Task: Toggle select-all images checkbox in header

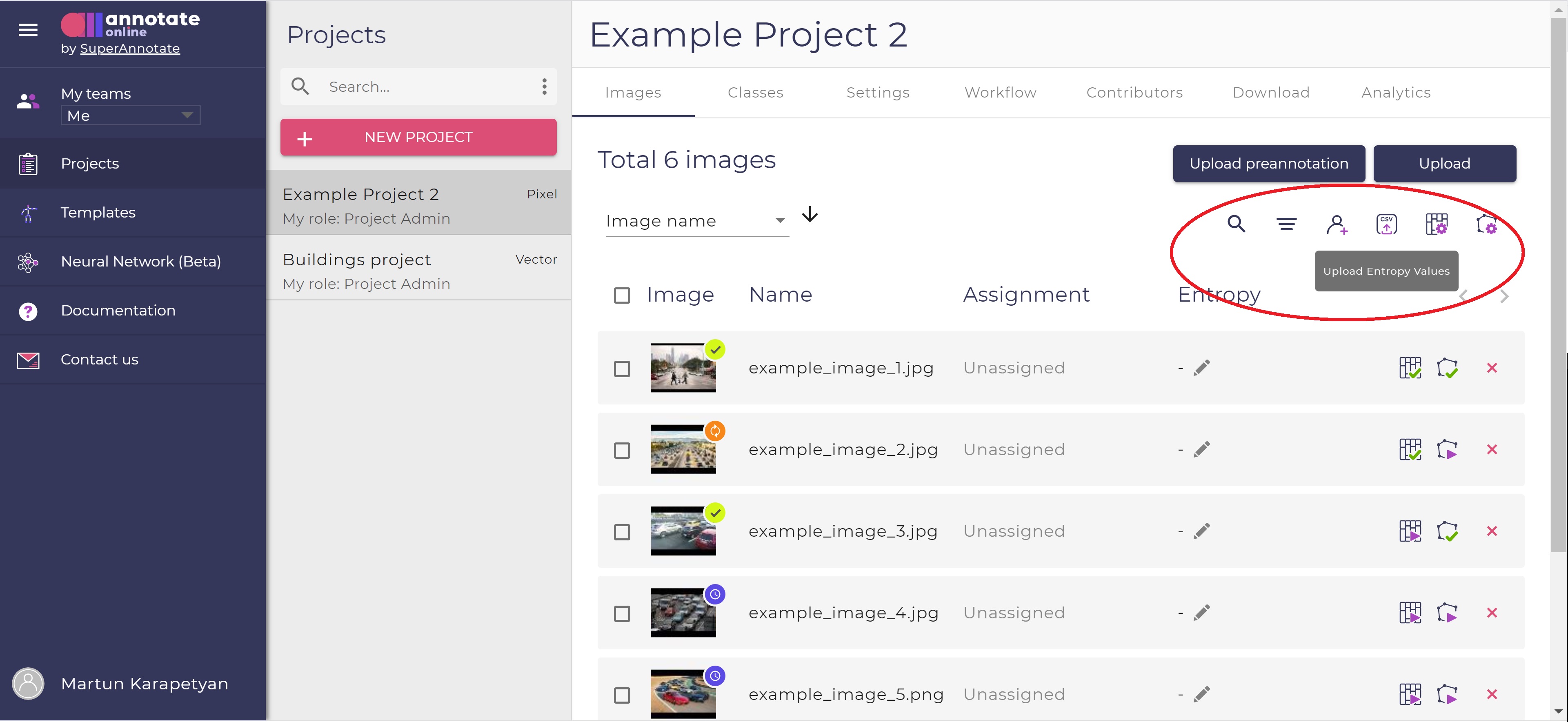Action: (621, 295)
